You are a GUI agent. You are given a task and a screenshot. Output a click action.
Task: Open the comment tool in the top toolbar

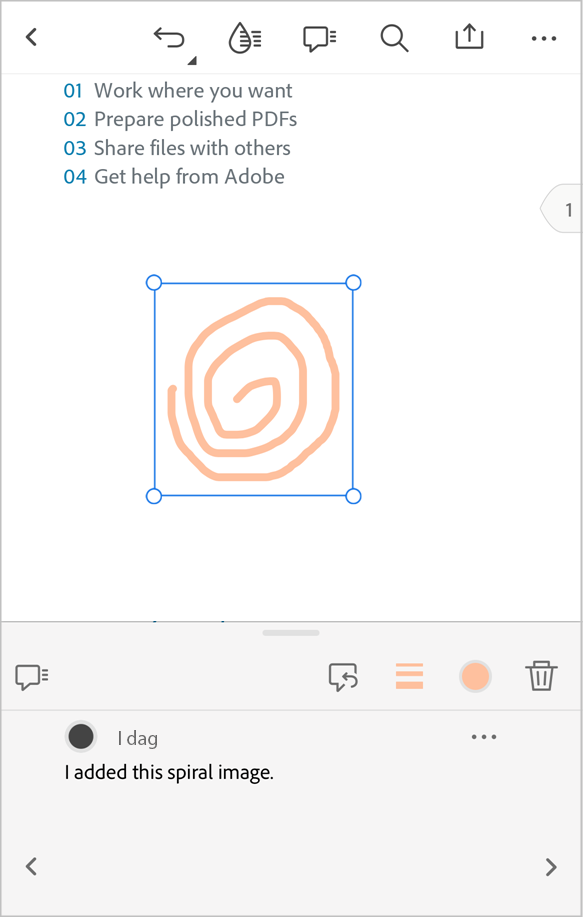319,37
